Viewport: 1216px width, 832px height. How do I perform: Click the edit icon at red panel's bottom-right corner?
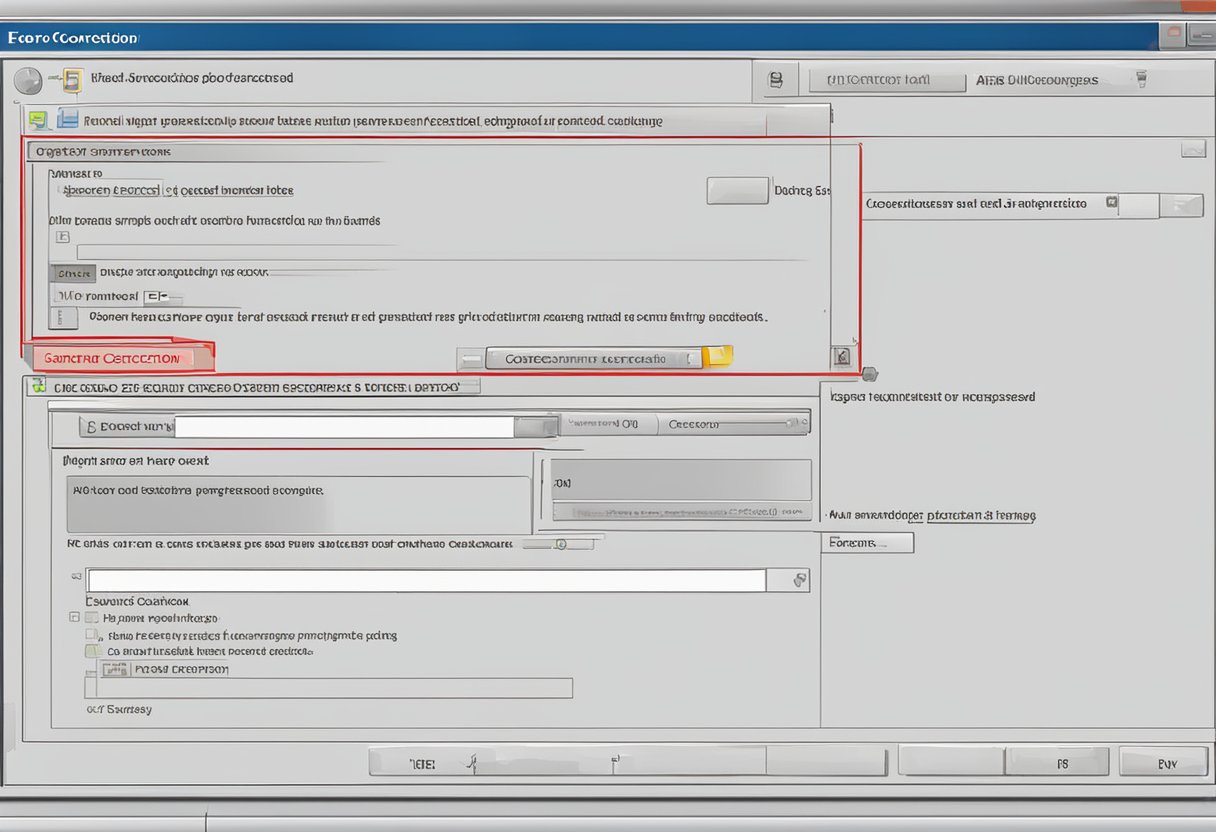(842, 356)
